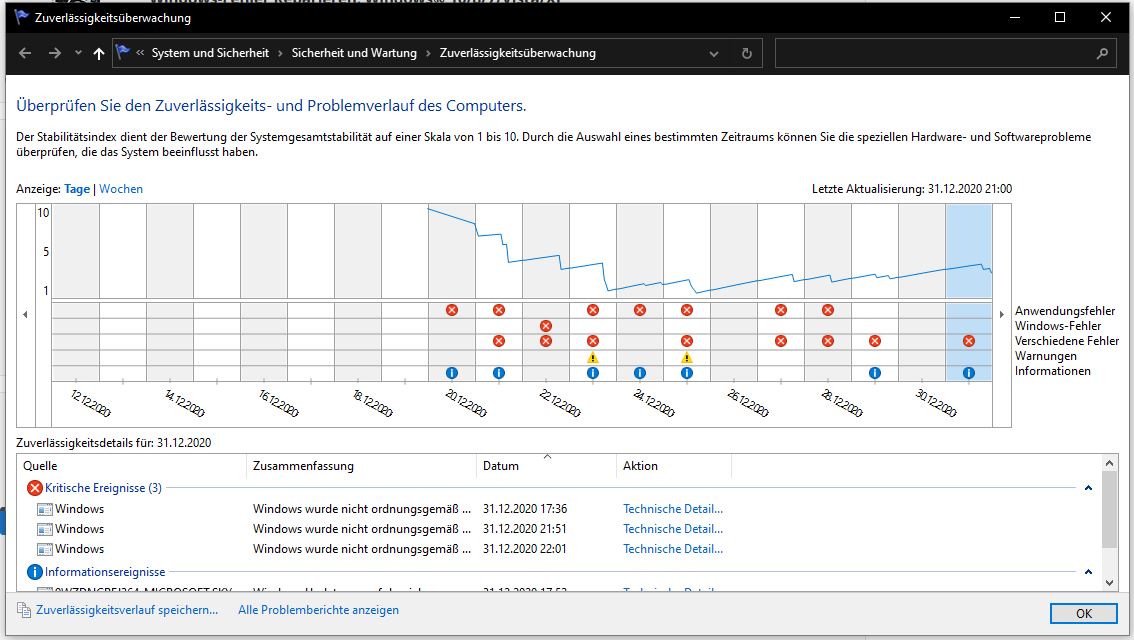Screen dimensions: 1134x640
Task: Select the warning triangle on 23.12.2020
Action: tap(593, 357)
